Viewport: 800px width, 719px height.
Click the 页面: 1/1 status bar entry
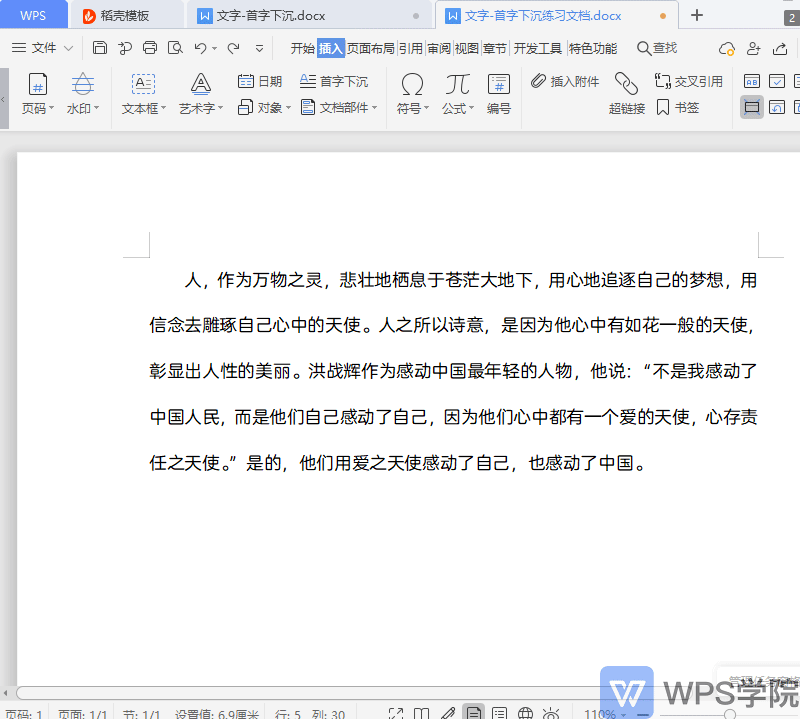click(83, 714)
